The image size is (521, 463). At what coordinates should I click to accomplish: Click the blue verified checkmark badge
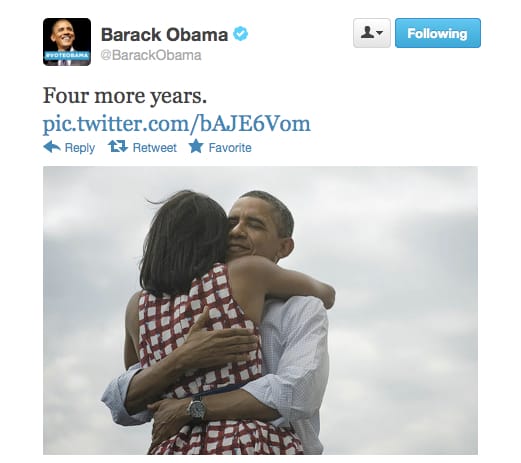click(240, 34)
